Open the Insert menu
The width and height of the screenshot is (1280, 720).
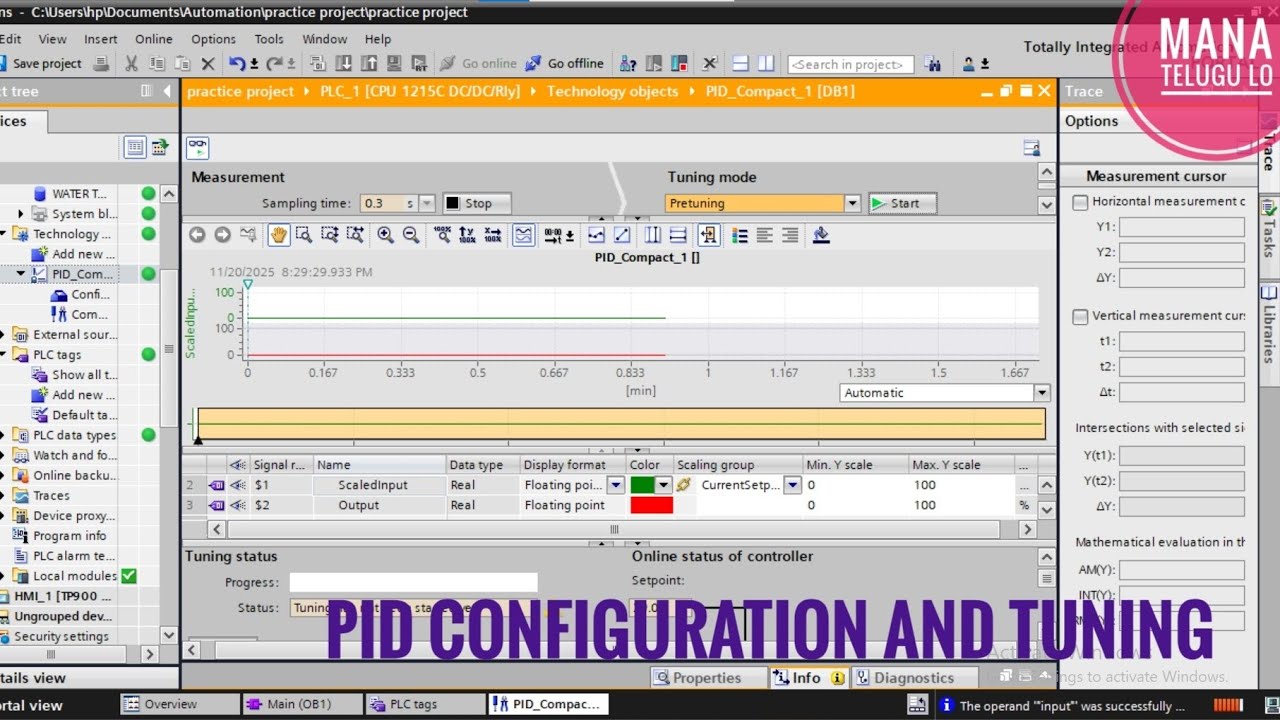pyautogui.click(x=101, y=39)
